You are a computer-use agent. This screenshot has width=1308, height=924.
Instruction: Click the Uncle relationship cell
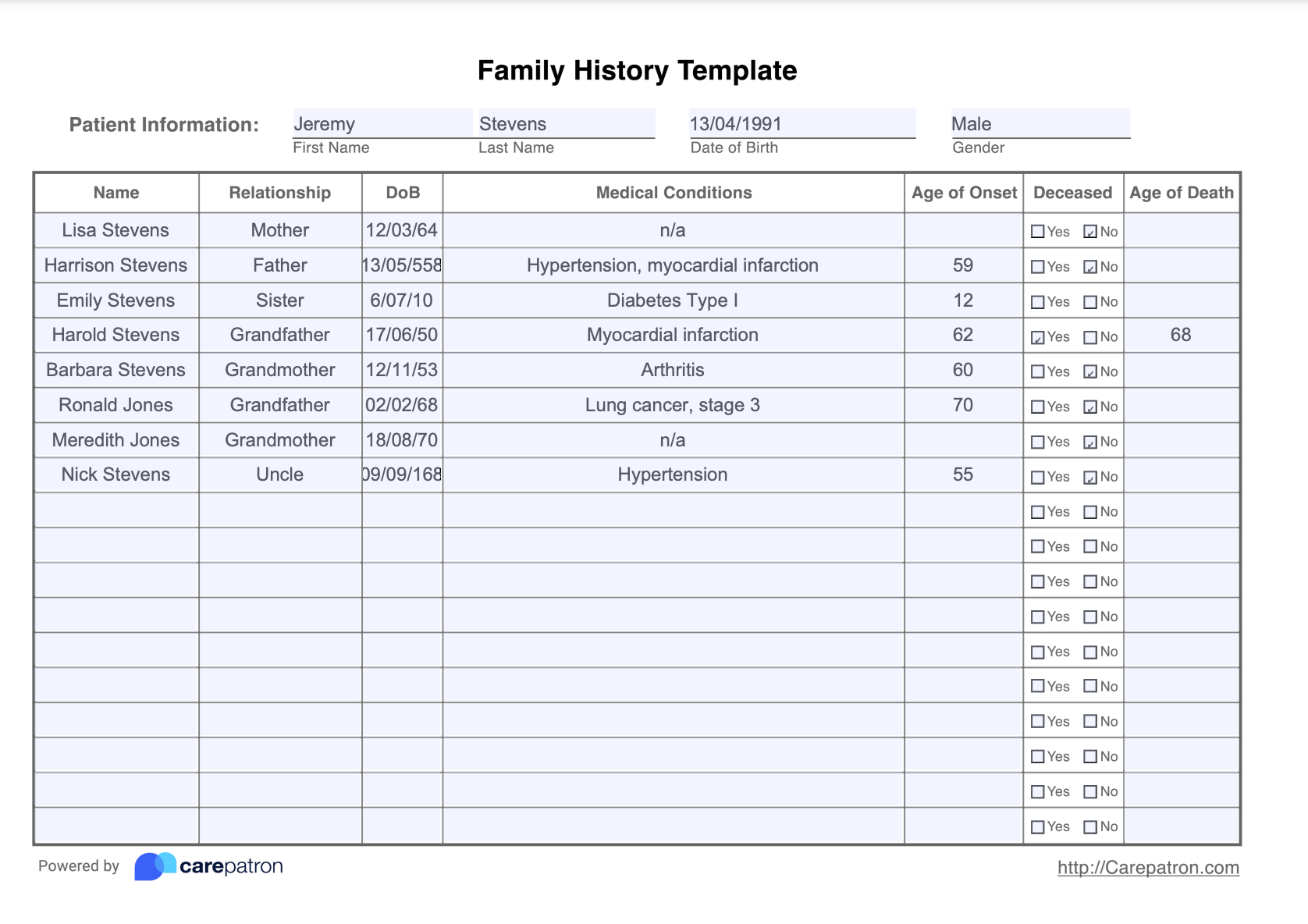click(280, 474)
